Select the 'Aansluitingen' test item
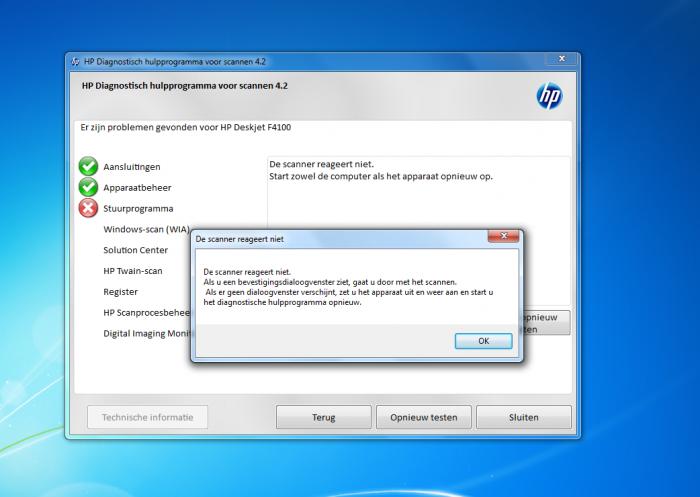This screenshot has height=497, width=700. [x=132, y=167]
